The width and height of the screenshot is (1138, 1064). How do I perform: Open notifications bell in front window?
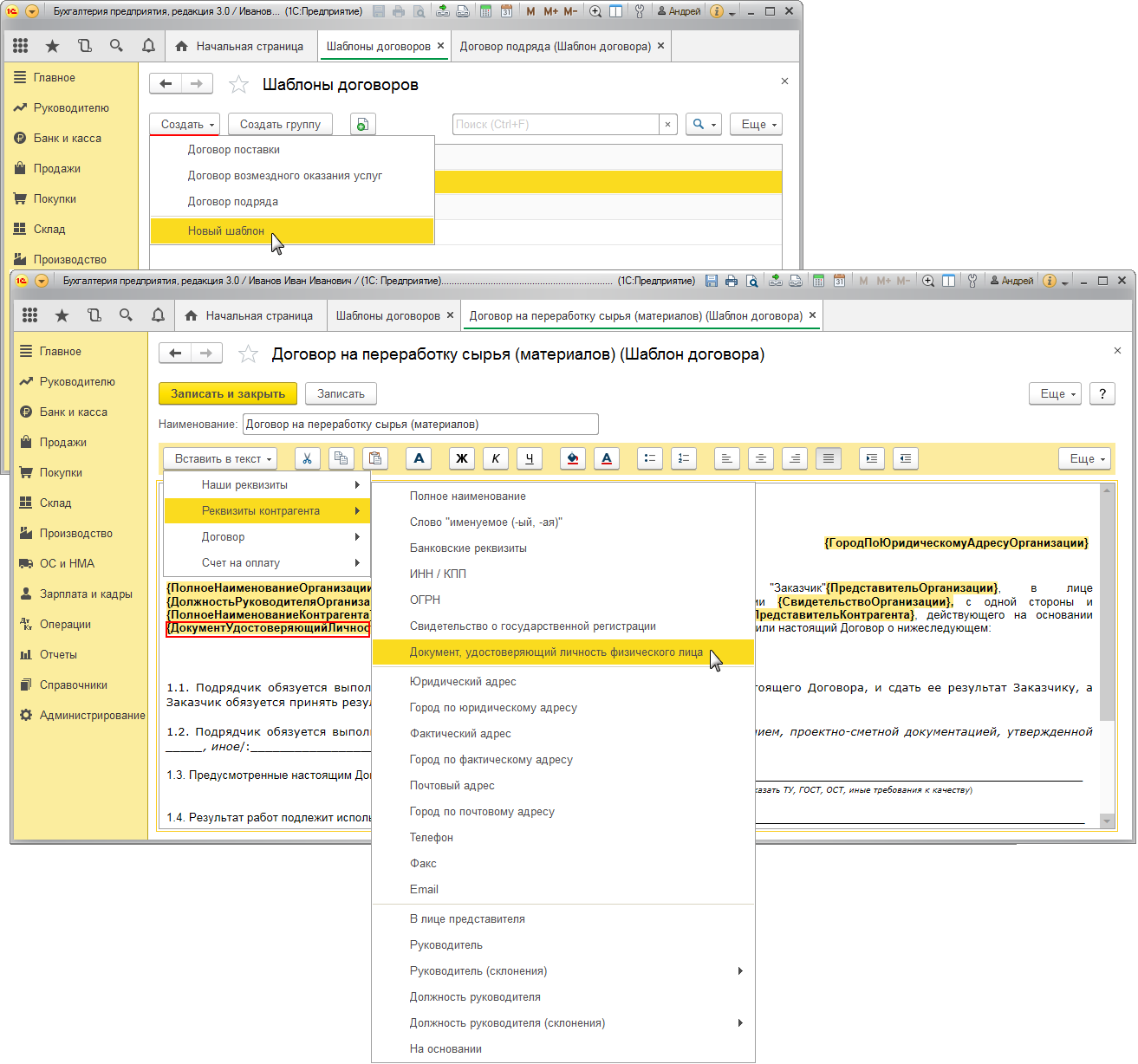[x=159, y=315]
